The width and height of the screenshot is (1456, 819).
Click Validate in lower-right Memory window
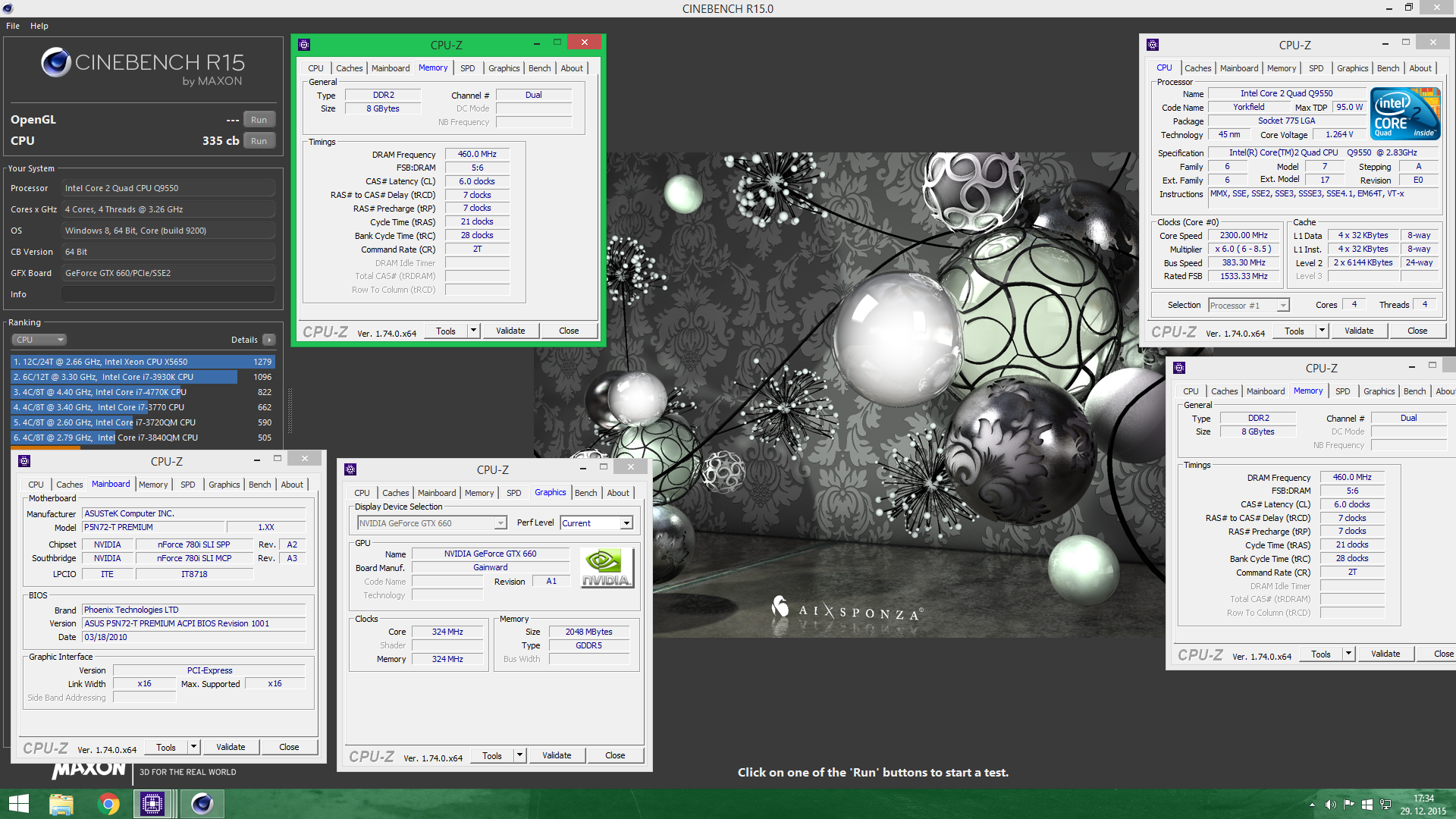click(x=1385, y=654)
